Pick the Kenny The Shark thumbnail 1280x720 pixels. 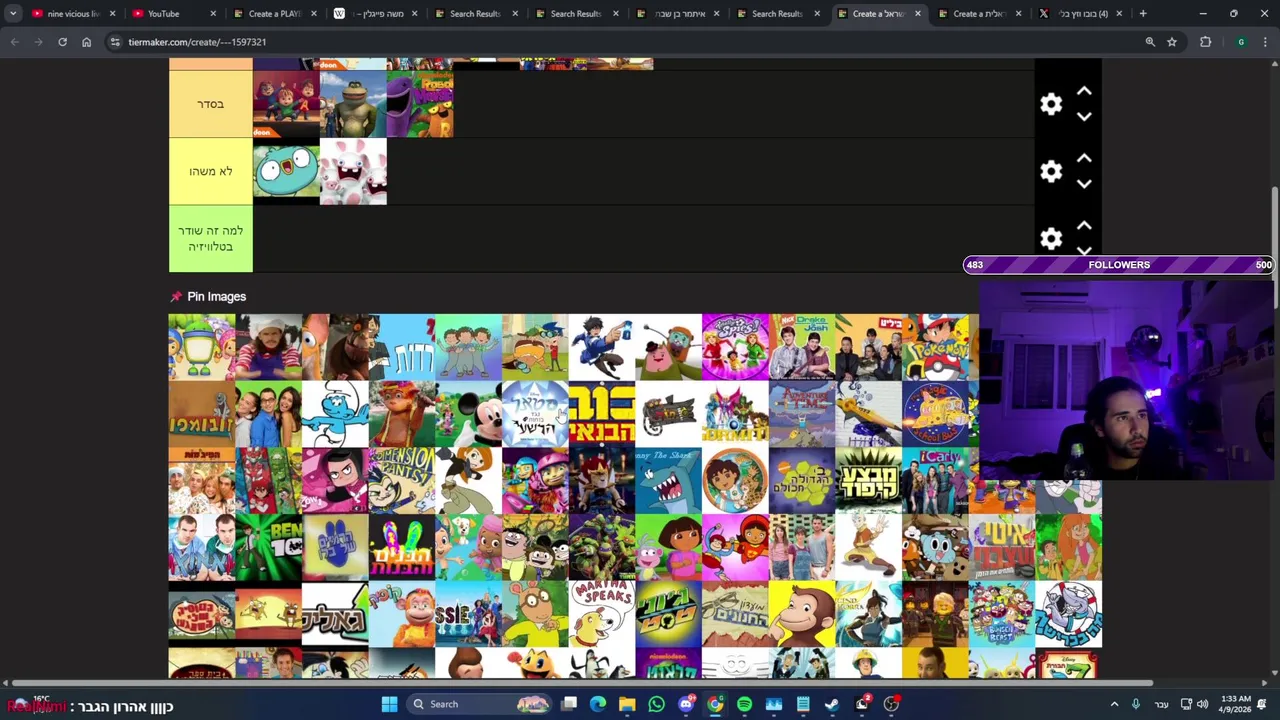(x=668, y=480)
